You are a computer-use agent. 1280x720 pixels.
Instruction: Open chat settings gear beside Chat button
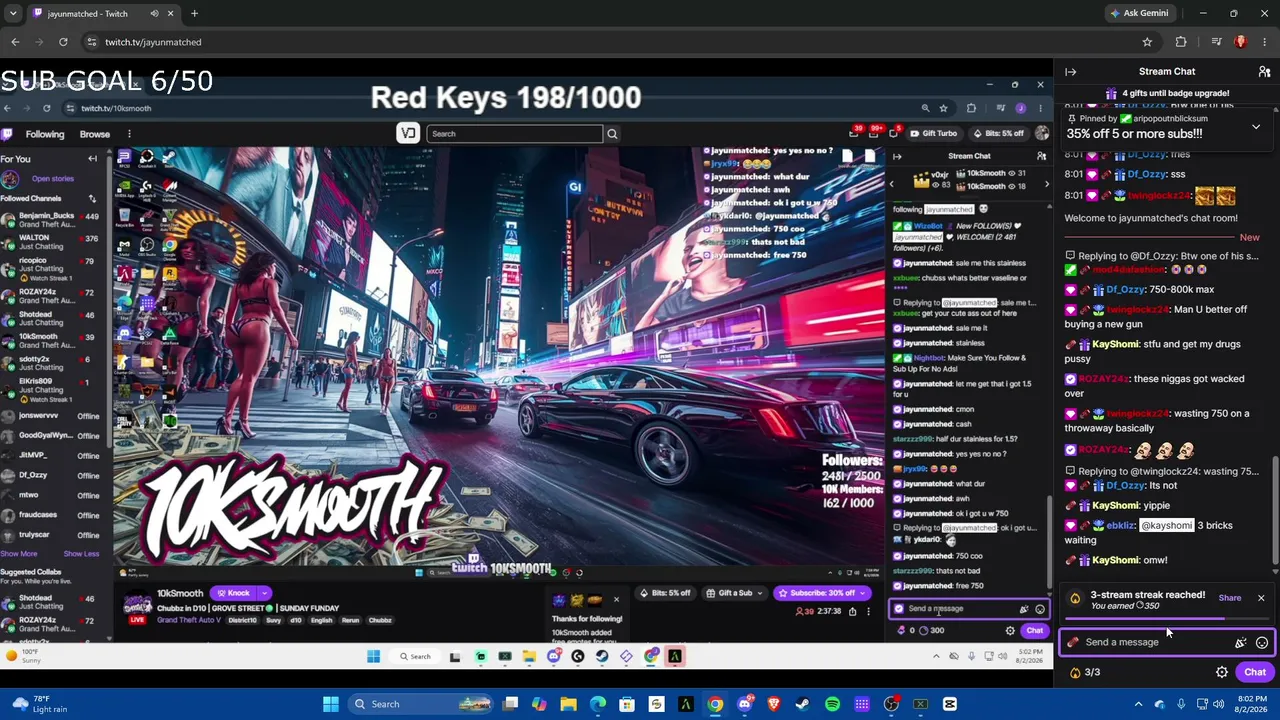1222,672
